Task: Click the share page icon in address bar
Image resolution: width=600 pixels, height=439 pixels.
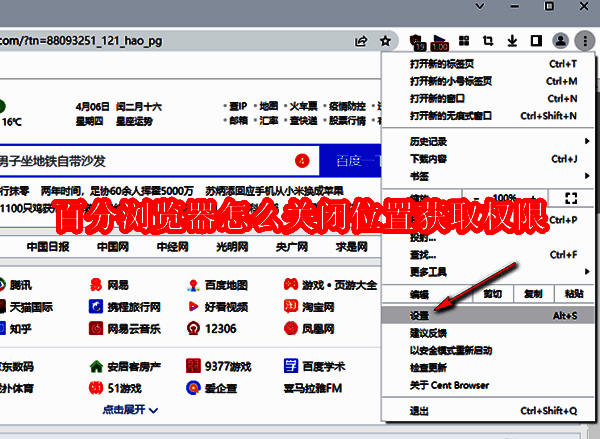Action: [x=361, y=41]
